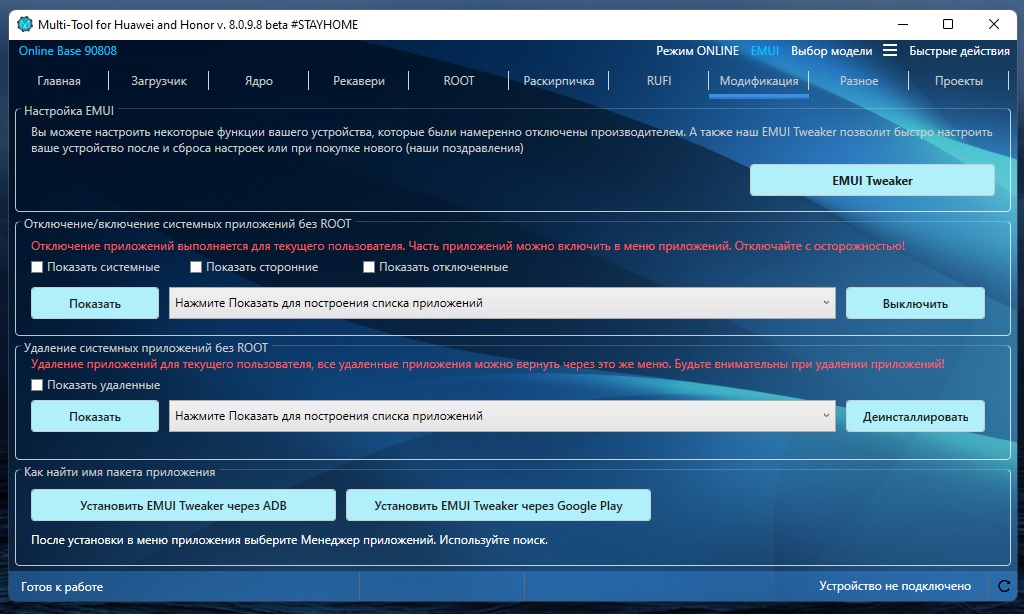The image size is (1024, 614).
Task: Open Быстрые действия text in the header
Action: (959, 51)
